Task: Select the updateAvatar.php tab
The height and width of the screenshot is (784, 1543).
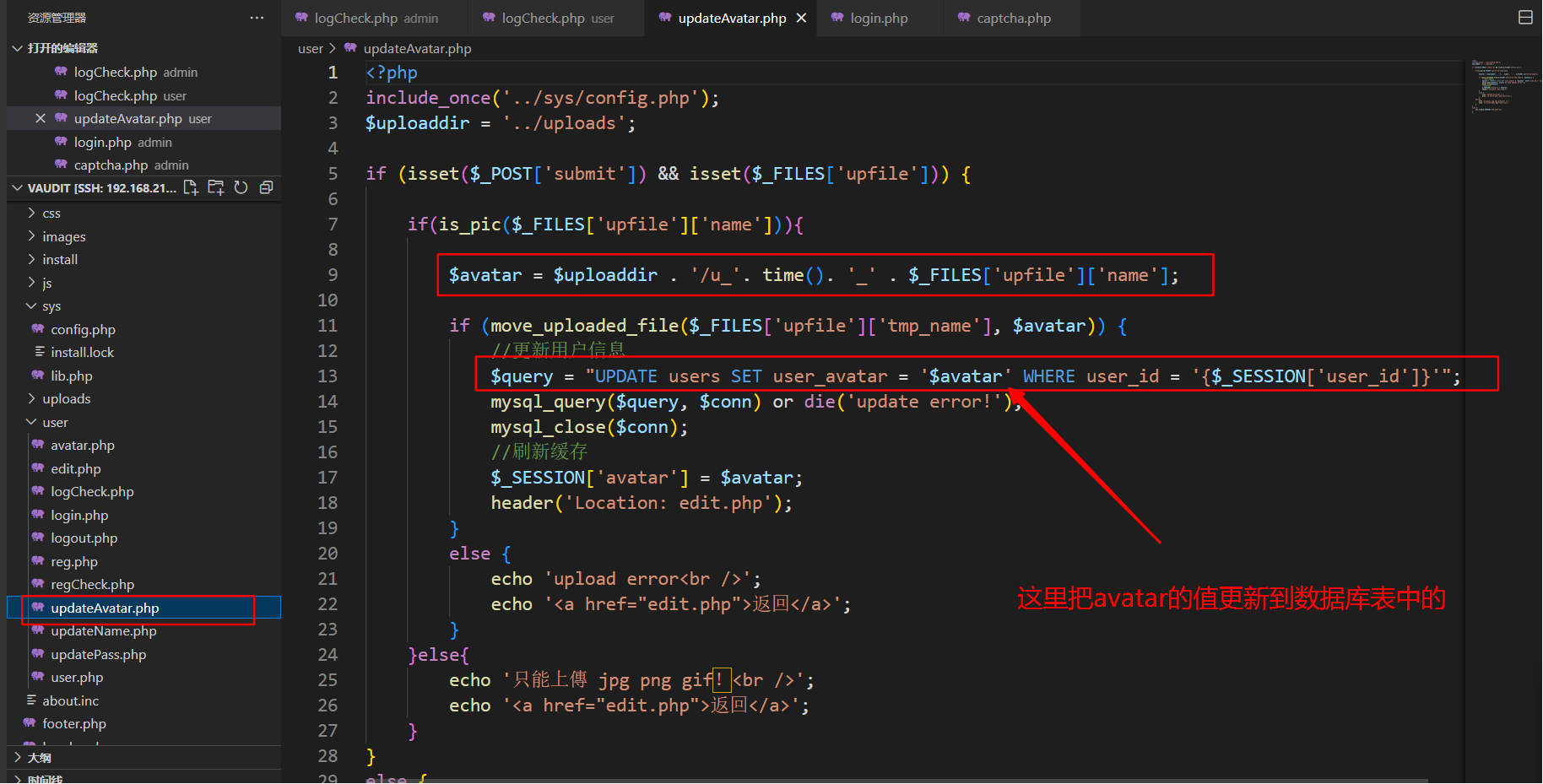Action: 731,18
